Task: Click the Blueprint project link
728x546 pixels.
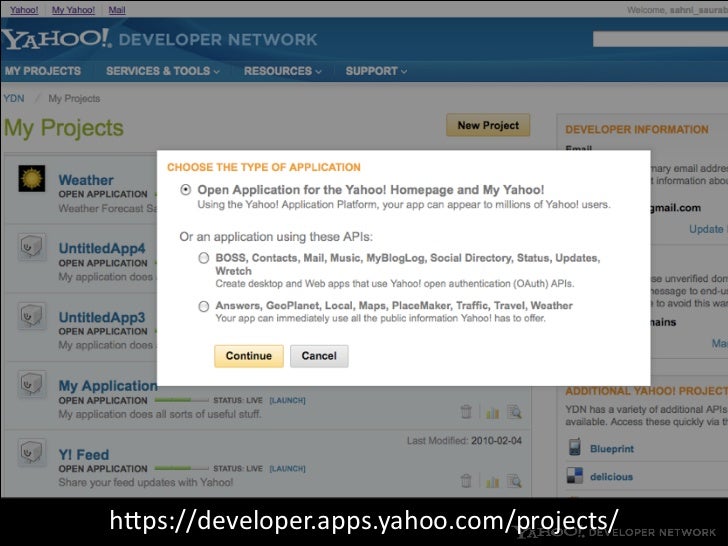Action: (x=611, y=448)
